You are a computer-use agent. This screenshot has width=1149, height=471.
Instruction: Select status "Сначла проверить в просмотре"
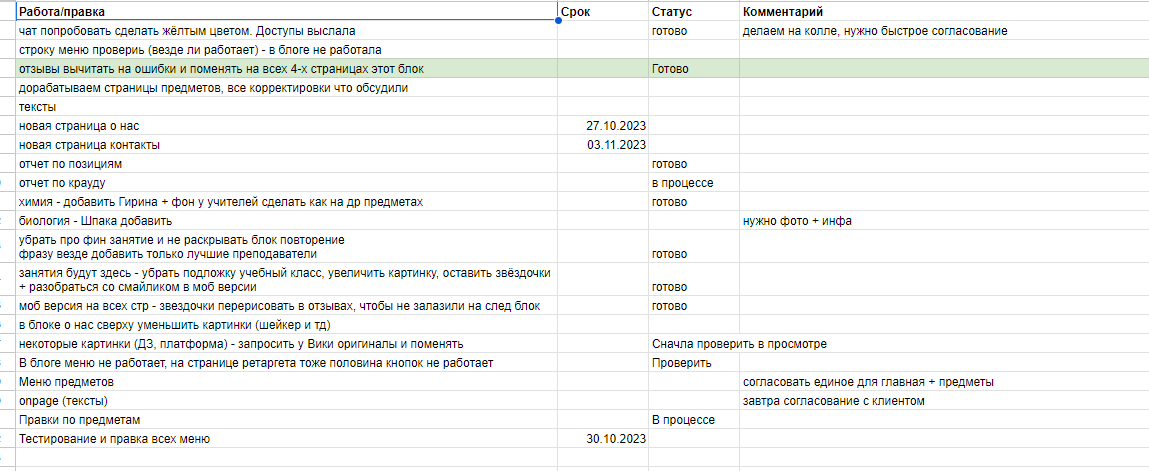coord(739,344)
